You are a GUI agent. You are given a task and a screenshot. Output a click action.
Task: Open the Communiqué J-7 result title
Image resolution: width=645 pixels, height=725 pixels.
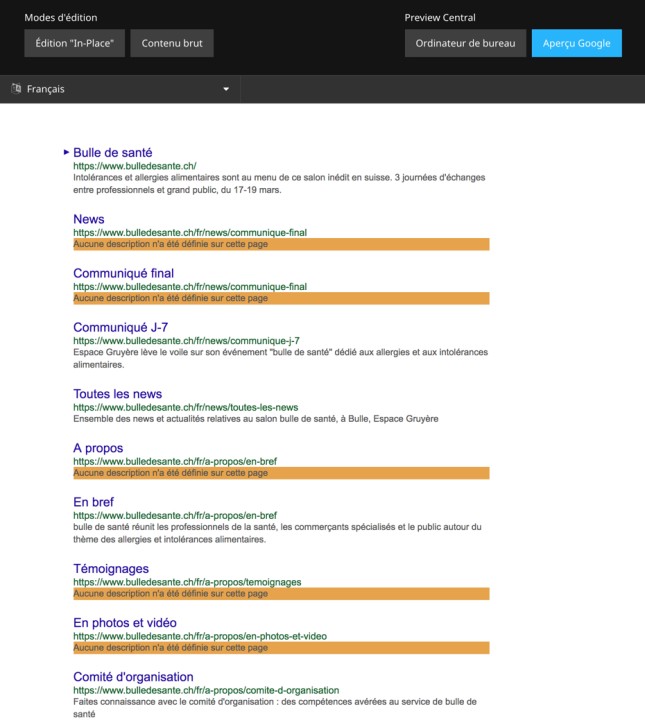(x=120, y=327)
